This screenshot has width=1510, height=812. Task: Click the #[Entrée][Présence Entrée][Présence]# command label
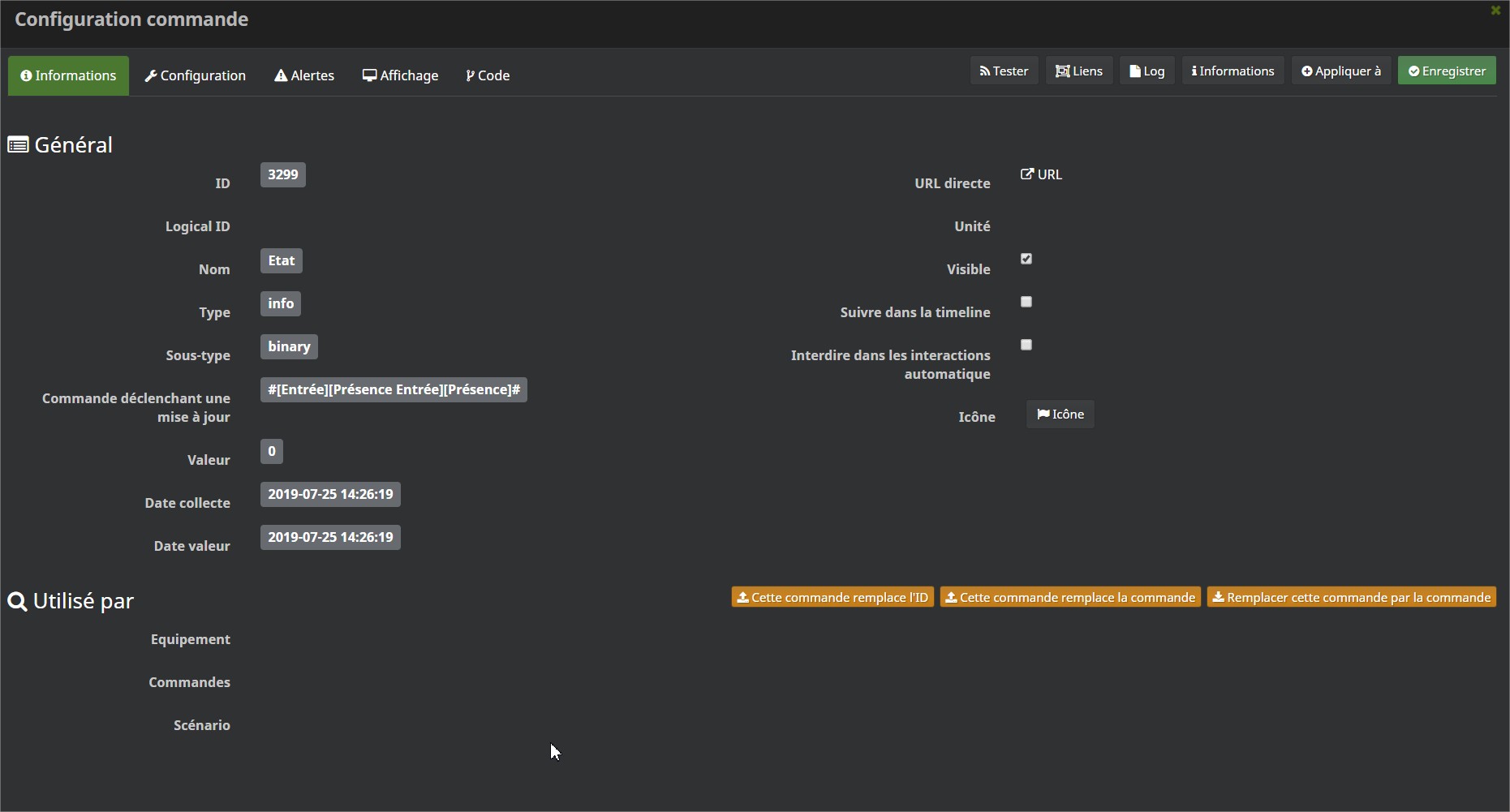click(x=394, y=389)
